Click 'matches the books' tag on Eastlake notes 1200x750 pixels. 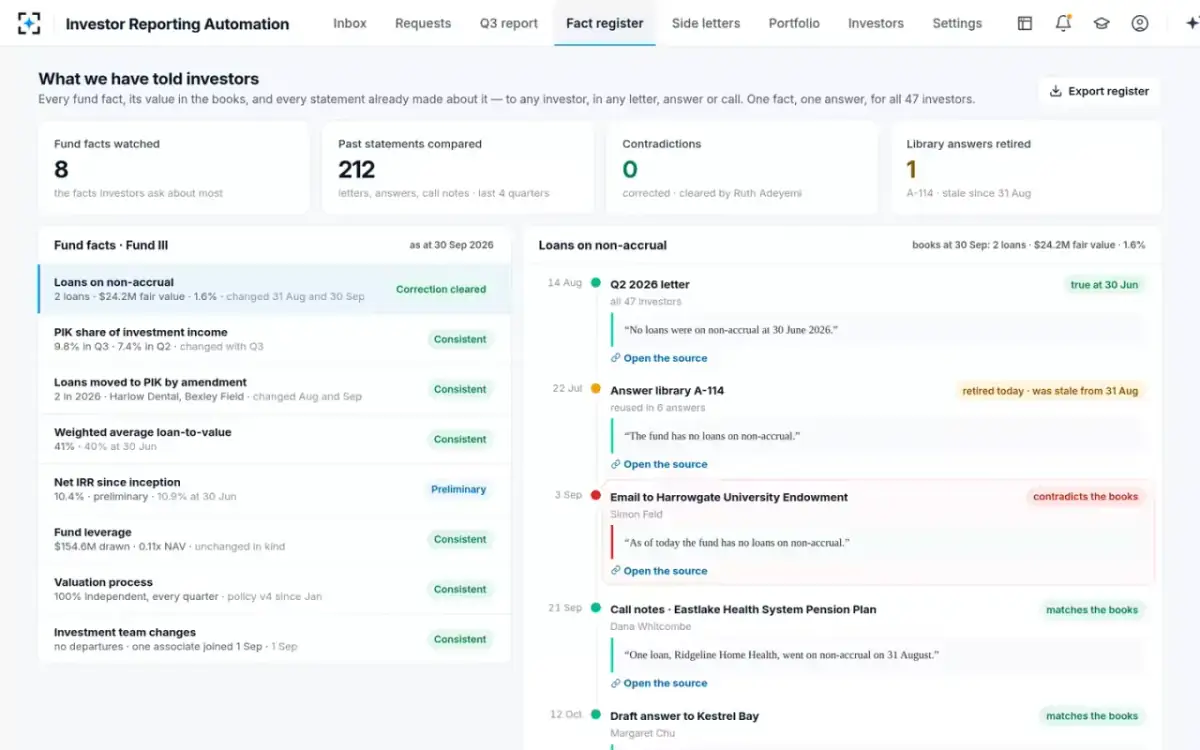1092,609
